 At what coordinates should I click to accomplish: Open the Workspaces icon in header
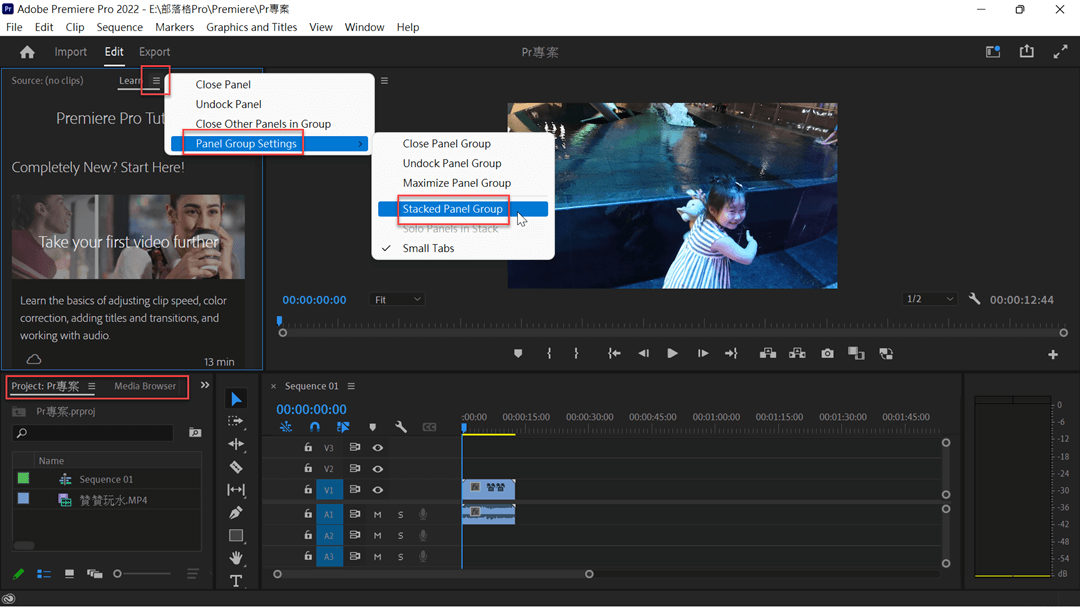[993, 52]
